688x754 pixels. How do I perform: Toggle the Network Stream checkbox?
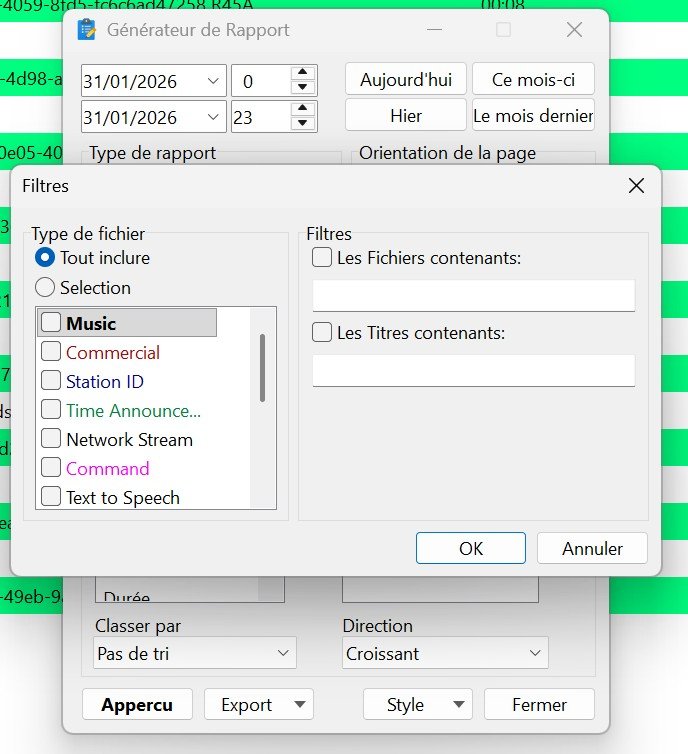click(x=51, y=439)
